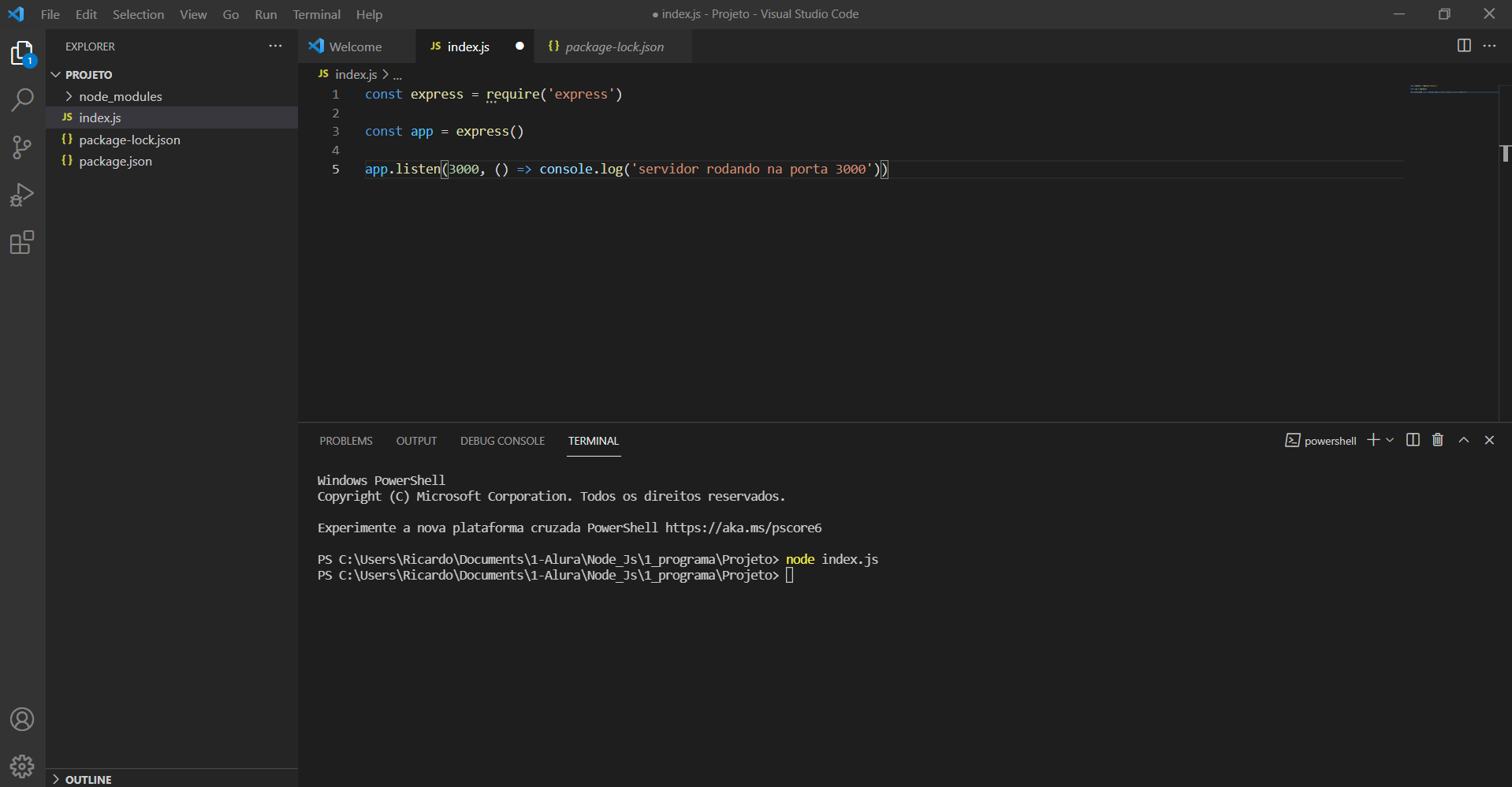Open the aka.ms/pscore6 link in terminal
This screenshot has height=787, width=1512.
pyautogui.click(x=743, y=528)
